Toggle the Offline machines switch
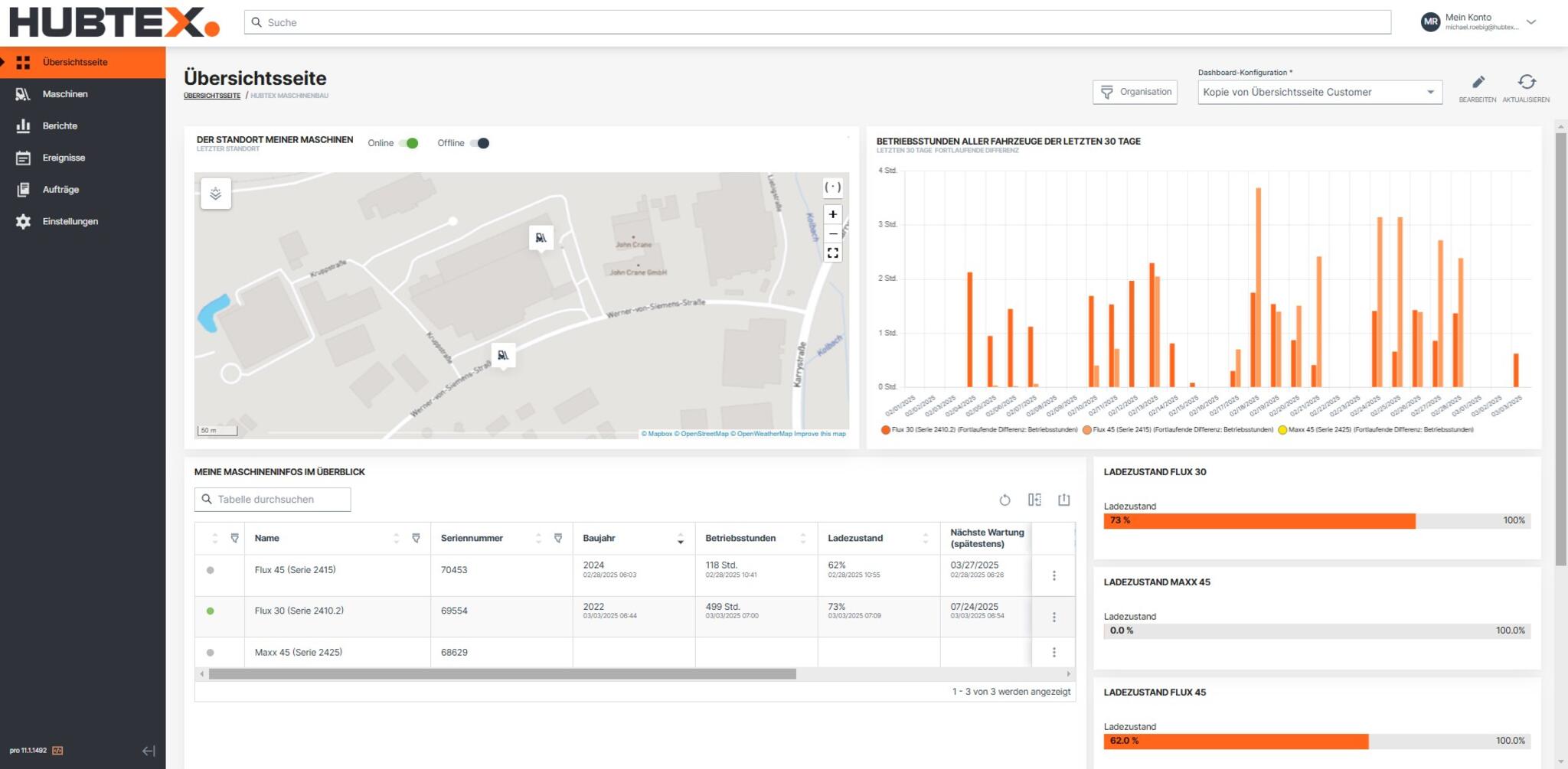 (479, 143)
